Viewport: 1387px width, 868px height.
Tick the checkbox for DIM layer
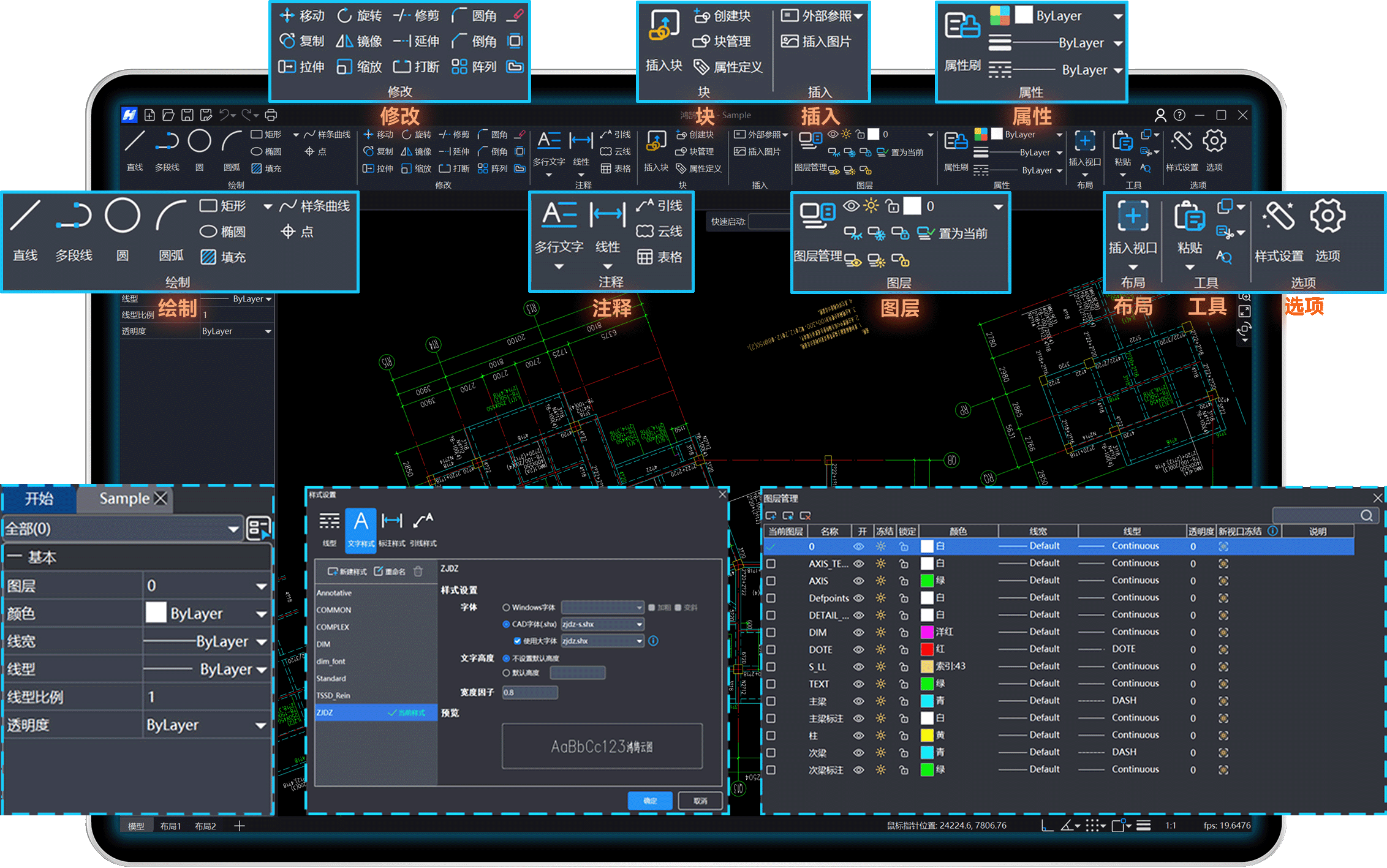pyautogui.click(x=771, y=632)
